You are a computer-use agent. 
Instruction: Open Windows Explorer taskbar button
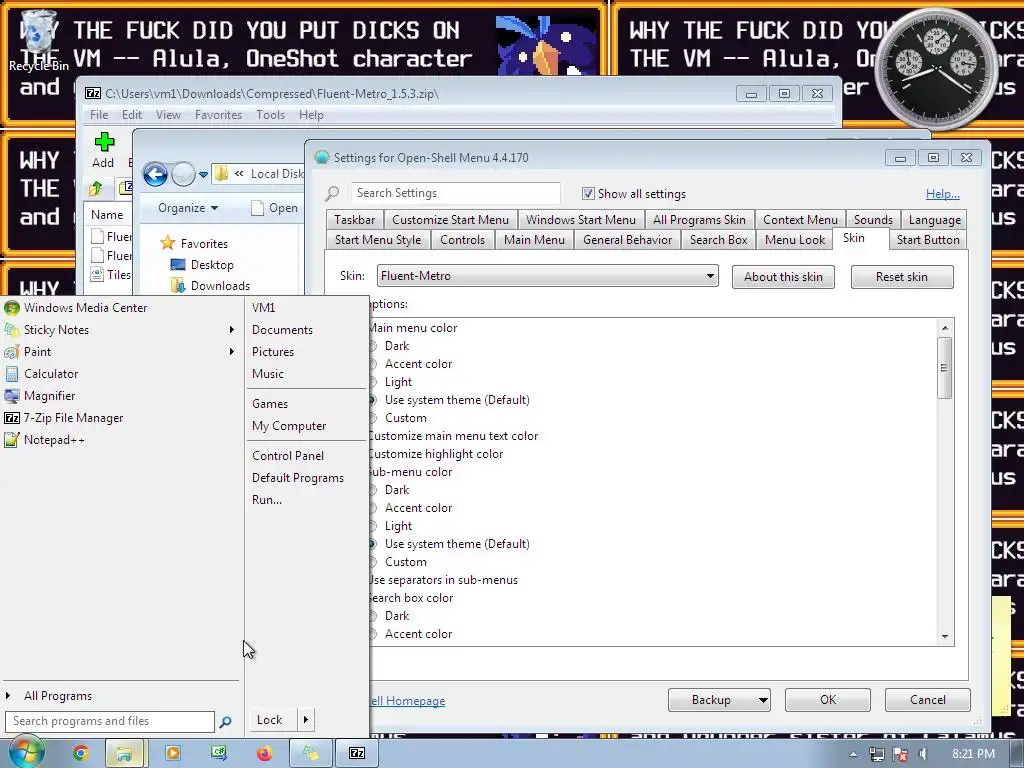[x=124, y=753]
